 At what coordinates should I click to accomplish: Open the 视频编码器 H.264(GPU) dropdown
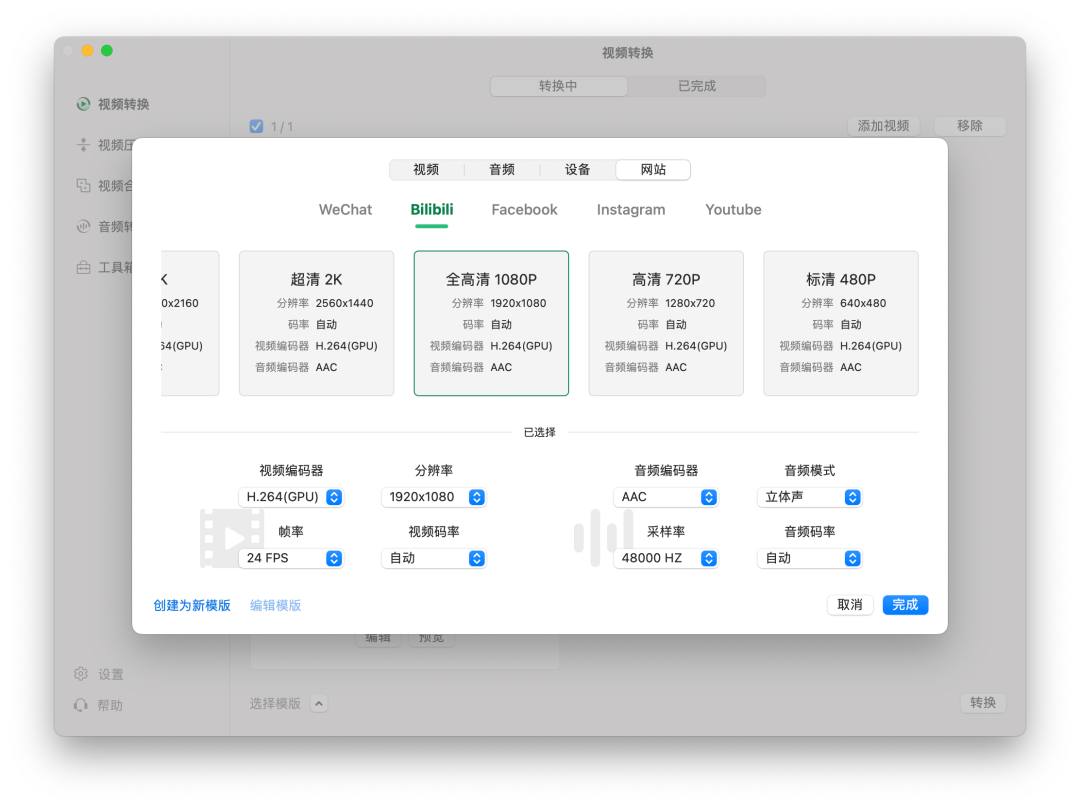click(291, 497)
